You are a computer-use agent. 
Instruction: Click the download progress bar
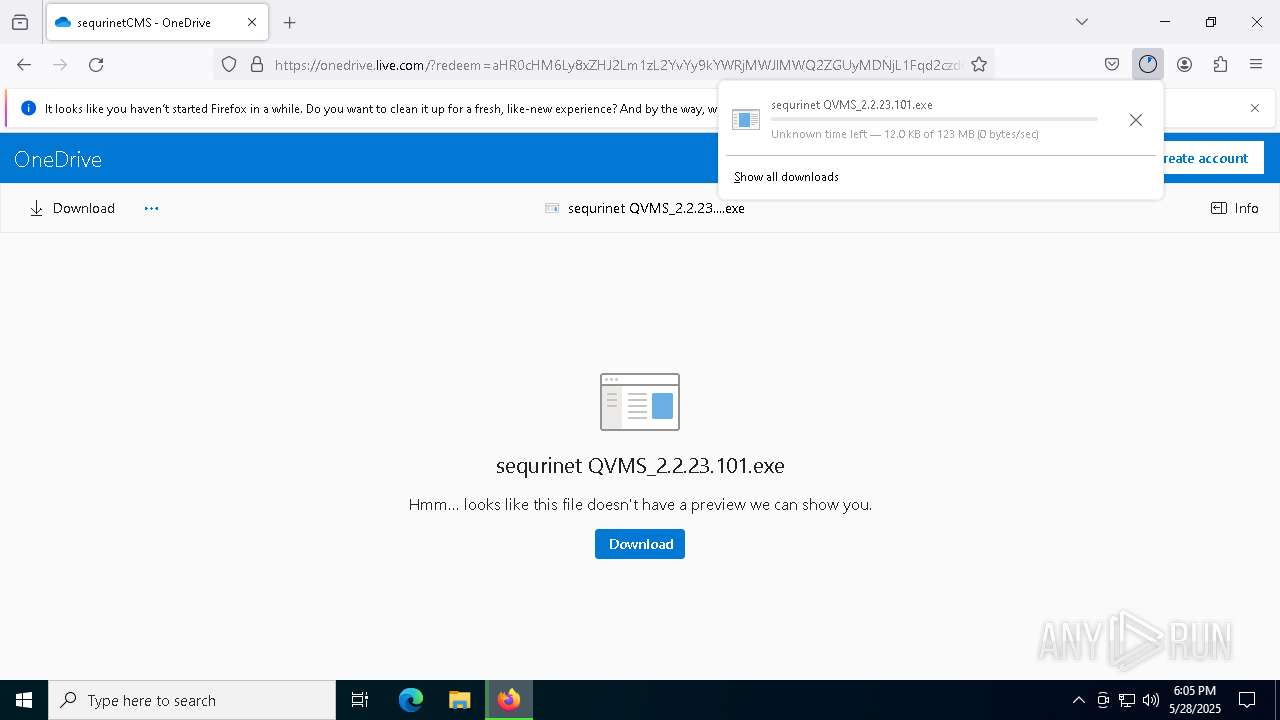coord(934,119)
